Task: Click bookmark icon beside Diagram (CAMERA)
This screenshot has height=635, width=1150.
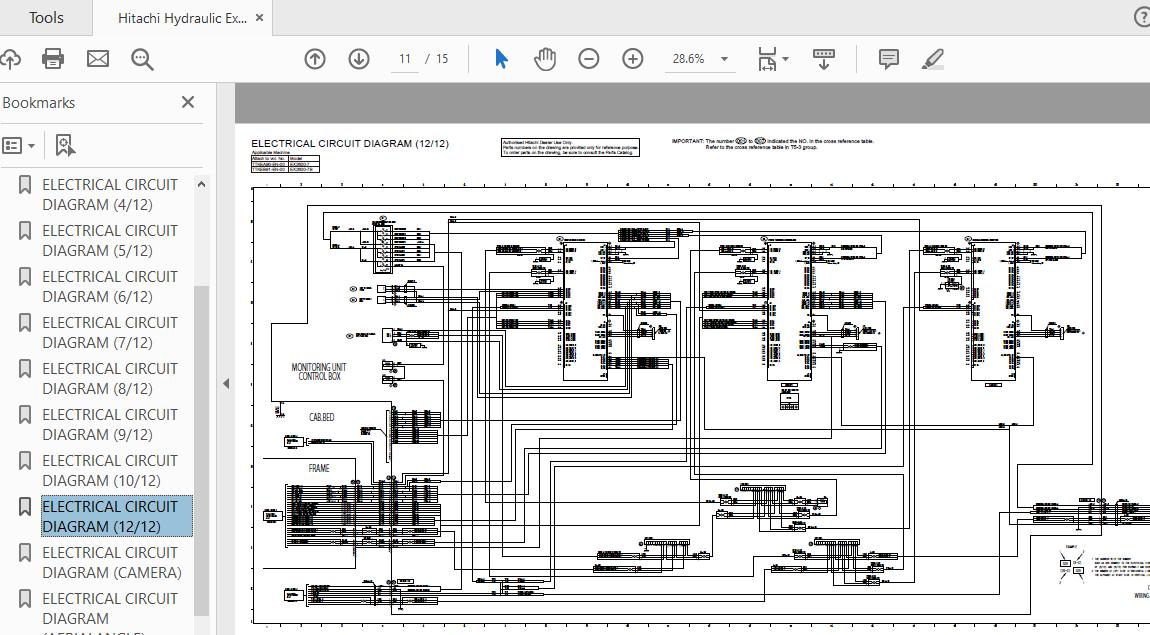Action: tap(25, 553)
